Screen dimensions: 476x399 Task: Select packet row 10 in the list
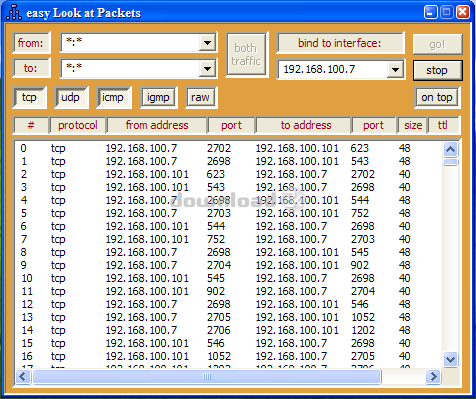(x=229, y=278)
